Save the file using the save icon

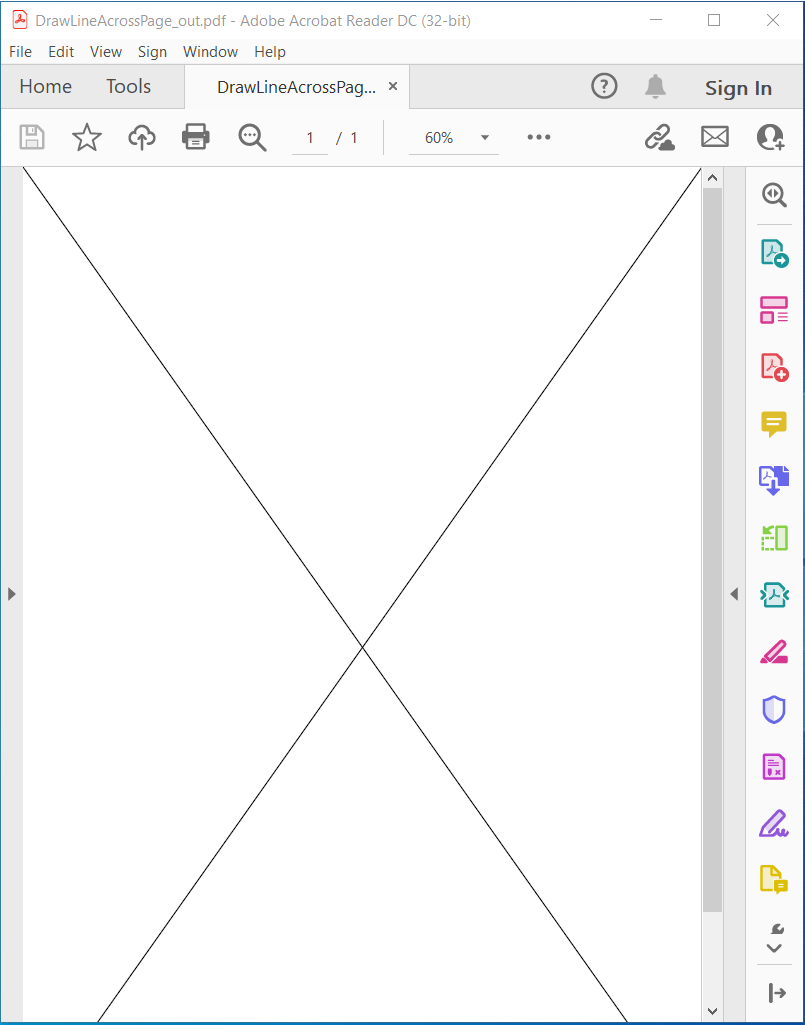[32, 137]
